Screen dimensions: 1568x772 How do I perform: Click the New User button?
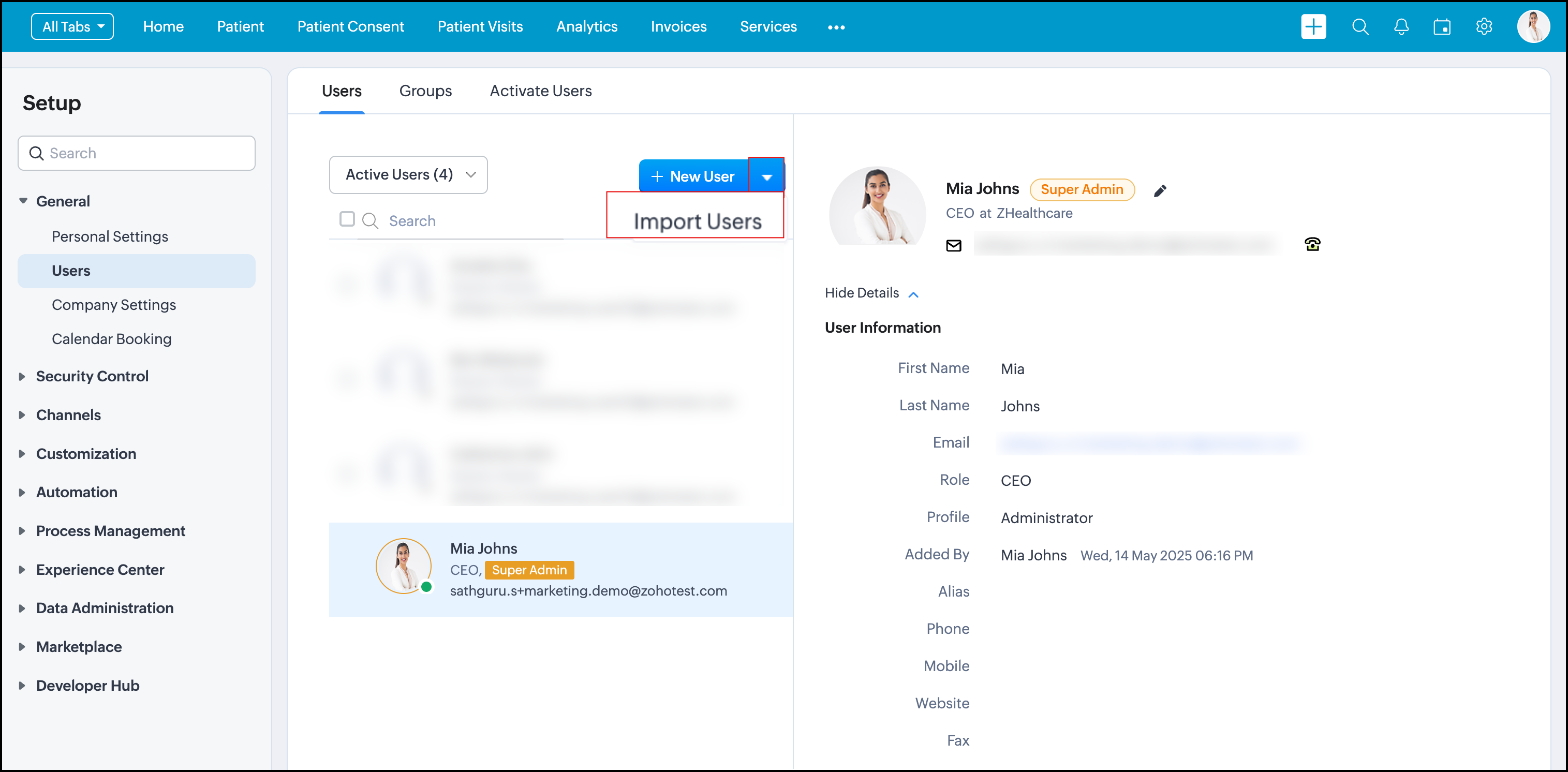pos(693,176)
